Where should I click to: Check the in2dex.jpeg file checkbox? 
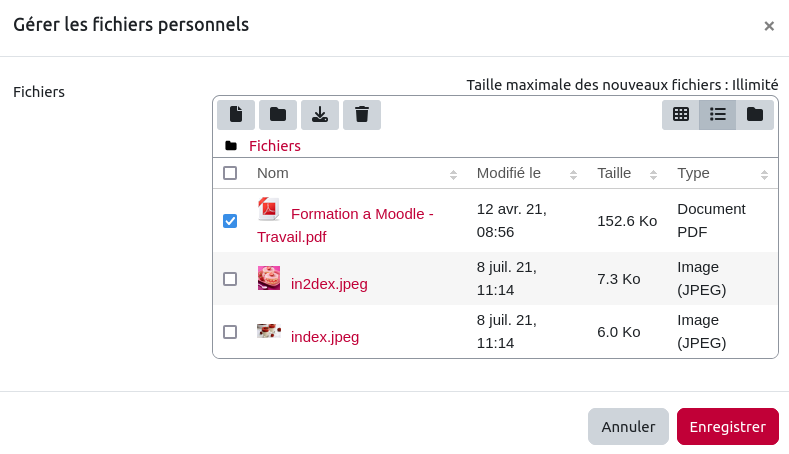(230, 279)
